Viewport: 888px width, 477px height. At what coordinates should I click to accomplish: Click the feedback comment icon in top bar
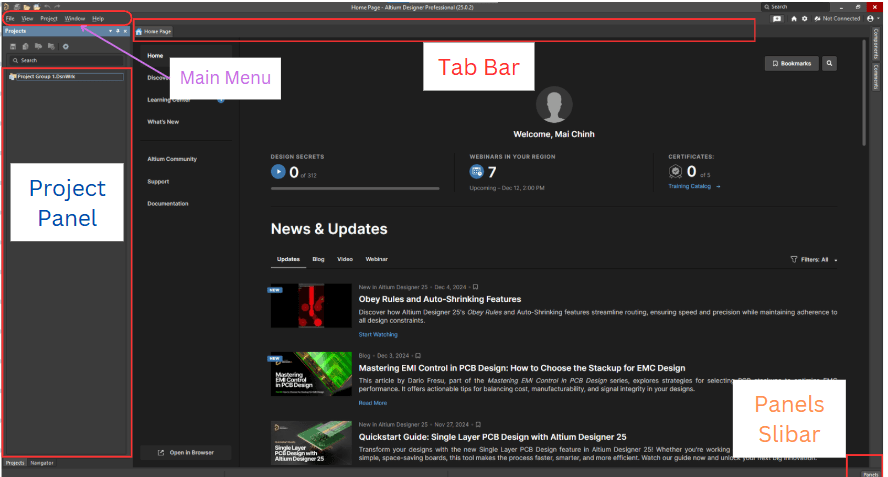coord(777,18)
